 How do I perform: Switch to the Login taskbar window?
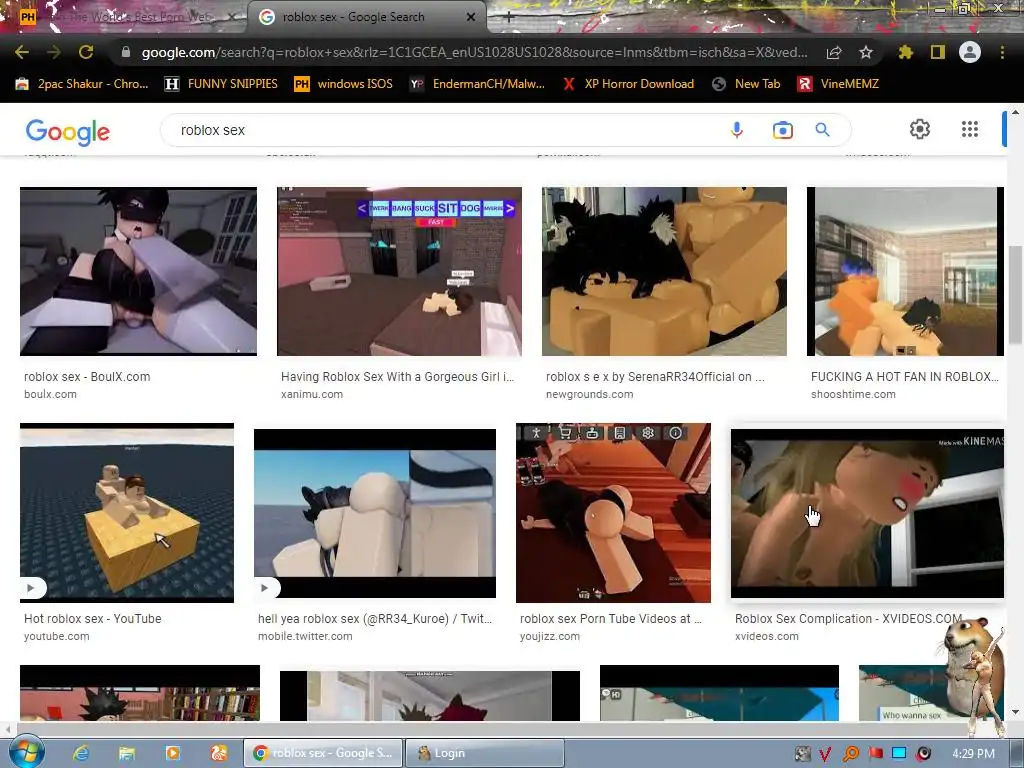click(485, 753)
